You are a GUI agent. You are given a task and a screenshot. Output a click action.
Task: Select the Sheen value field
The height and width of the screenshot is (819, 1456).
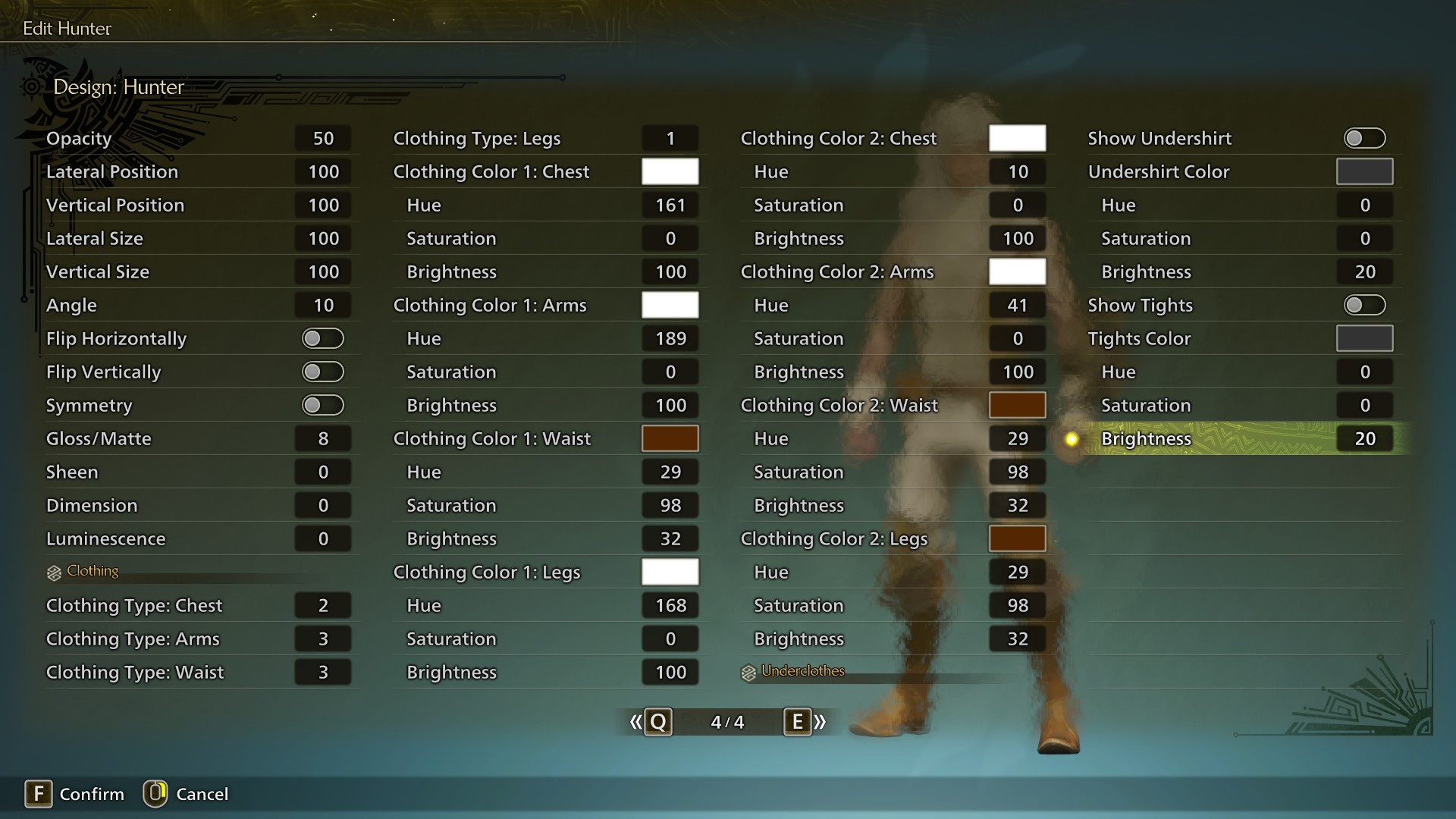tap(323, 472)
